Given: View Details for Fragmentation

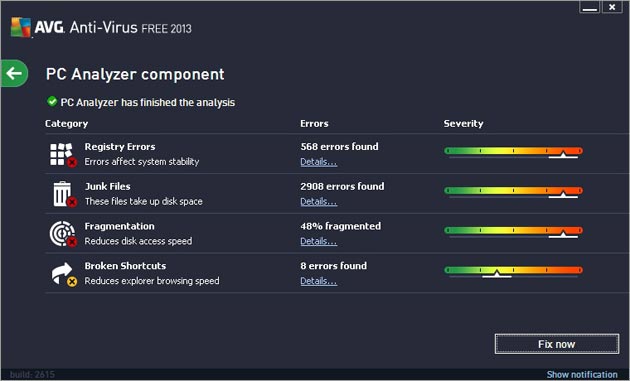Looking at the screenshot, I should 319,242.
